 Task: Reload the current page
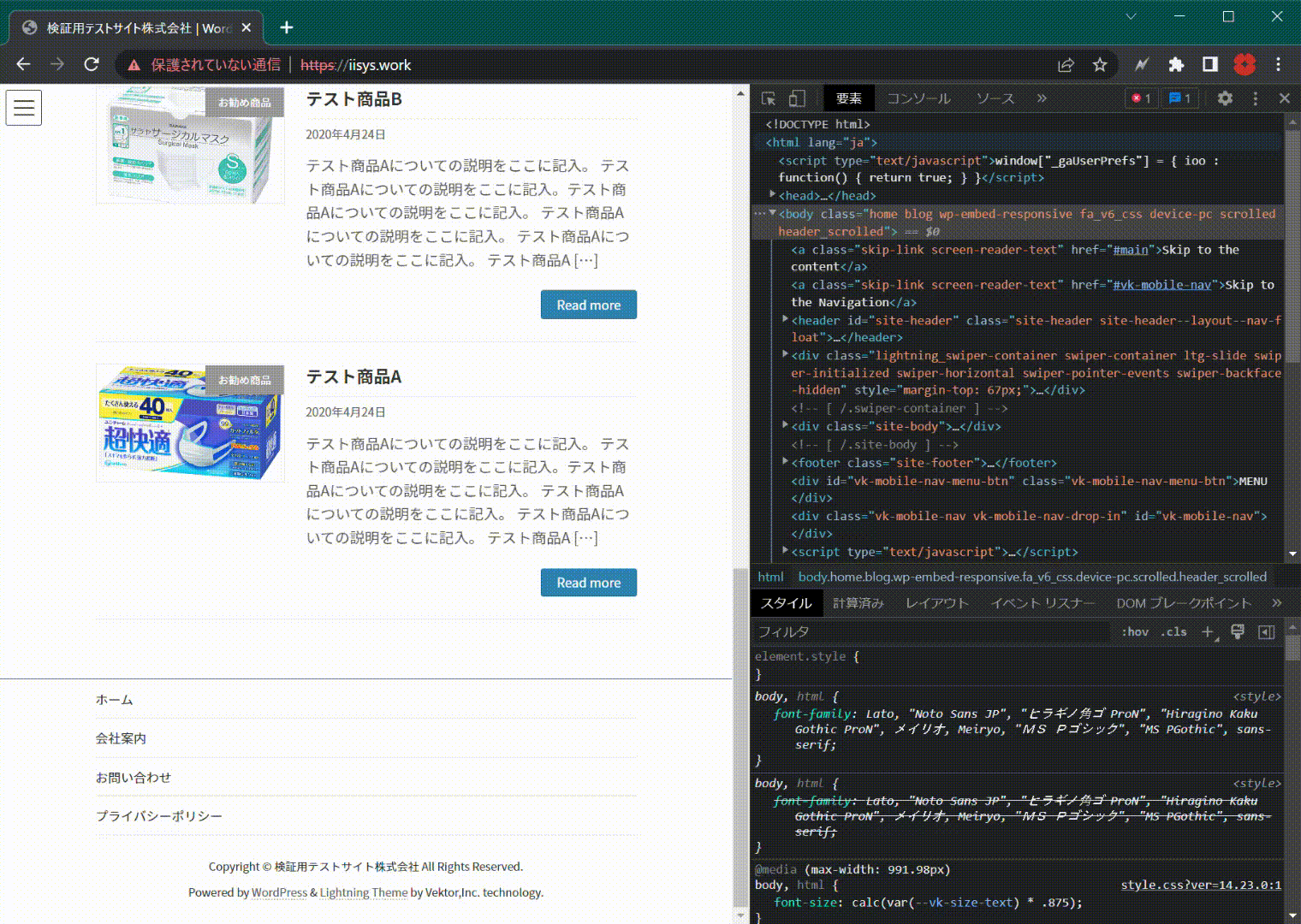tap(92, 65)
